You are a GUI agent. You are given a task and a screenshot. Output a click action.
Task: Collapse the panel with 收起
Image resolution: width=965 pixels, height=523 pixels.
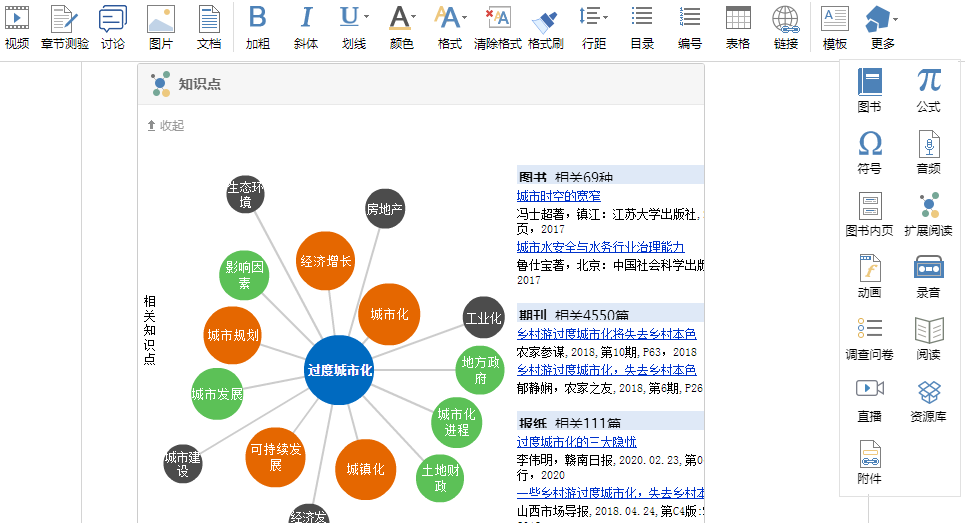coord(166,126)
